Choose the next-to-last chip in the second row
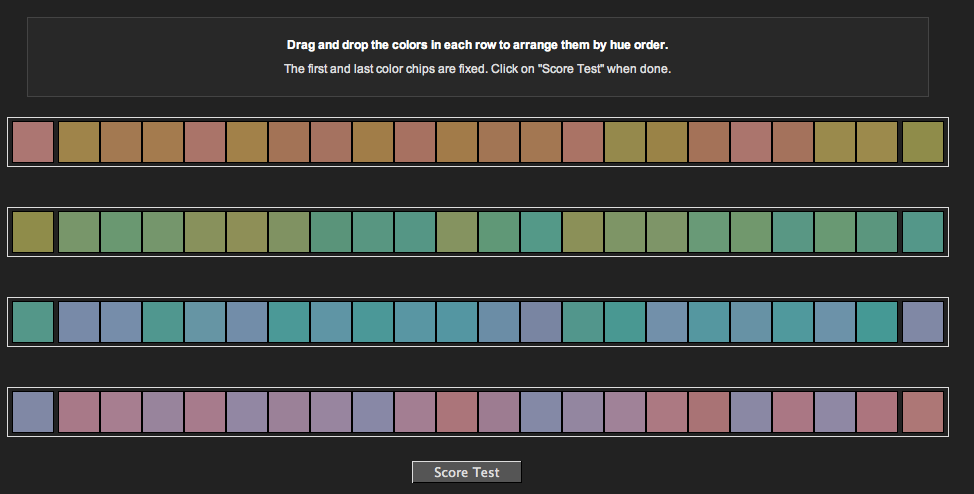974x494 pixels. [x=876, y=232]
